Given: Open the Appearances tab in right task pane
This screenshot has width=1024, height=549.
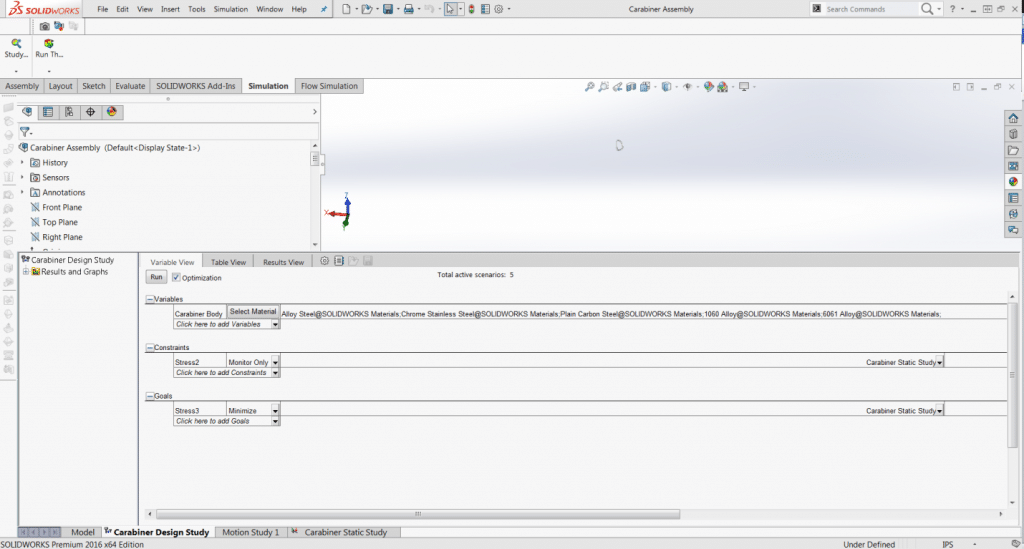Looking at the screenshot, I should 1013,181.
